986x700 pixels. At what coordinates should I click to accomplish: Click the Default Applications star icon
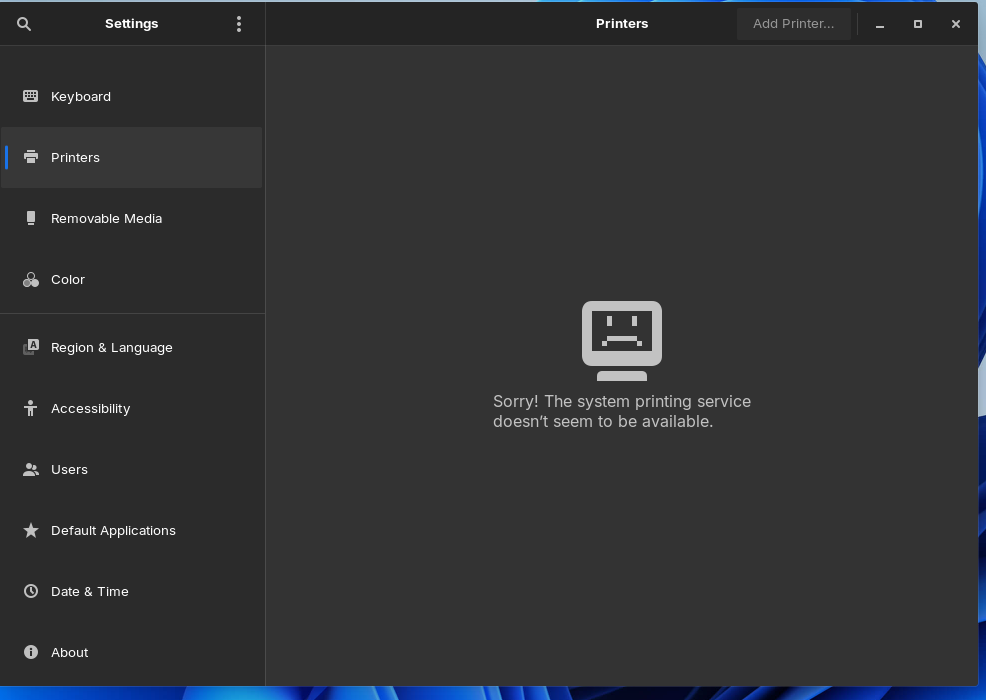click(x=31, y=530)
